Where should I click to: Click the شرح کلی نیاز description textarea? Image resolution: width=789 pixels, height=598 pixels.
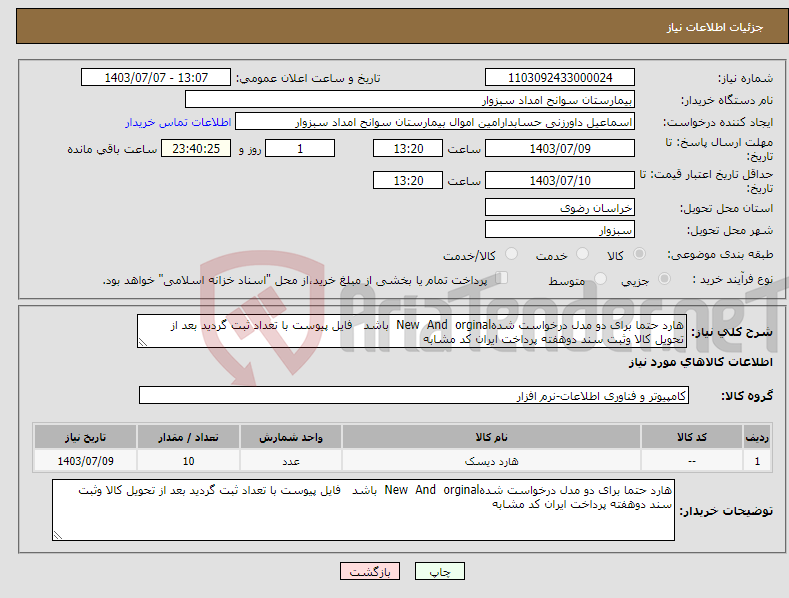(412, 331)
